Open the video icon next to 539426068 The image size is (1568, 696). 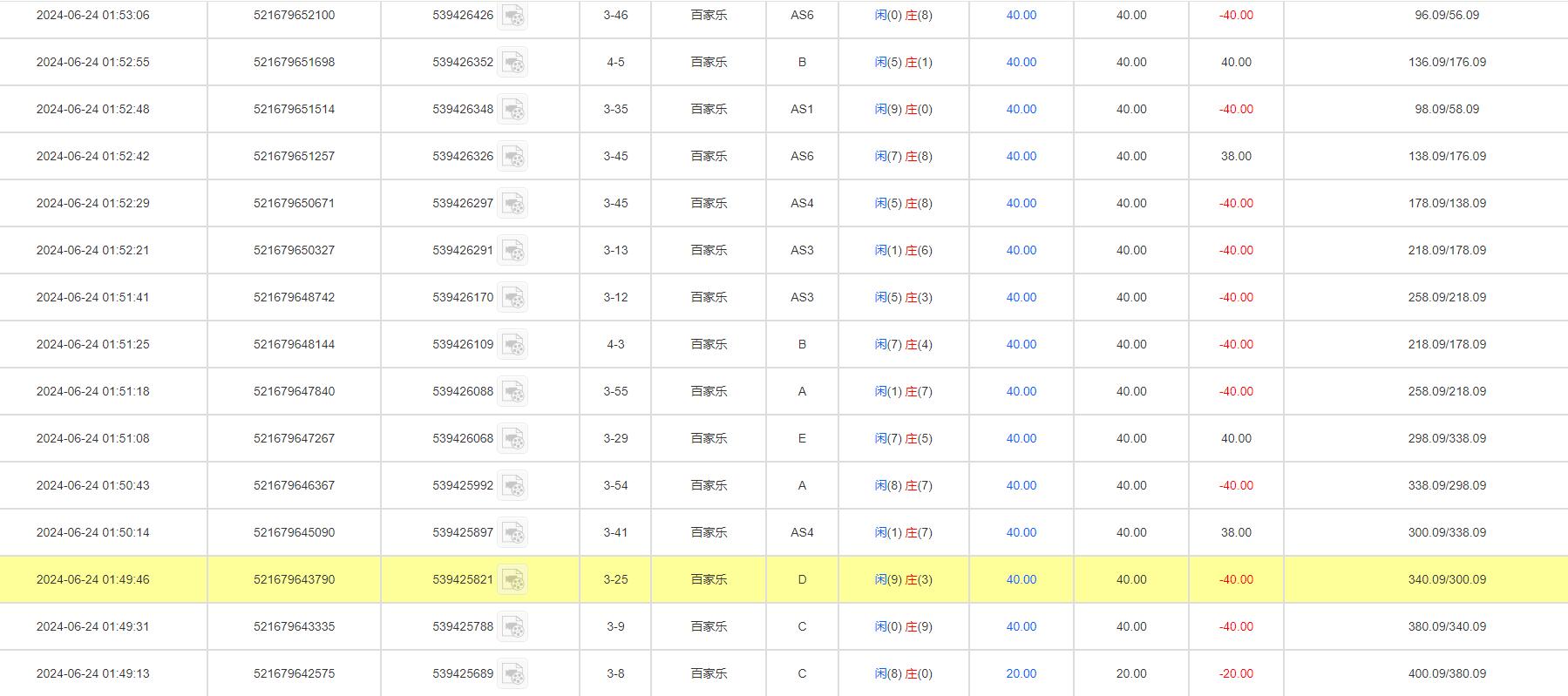coord(512,439)
